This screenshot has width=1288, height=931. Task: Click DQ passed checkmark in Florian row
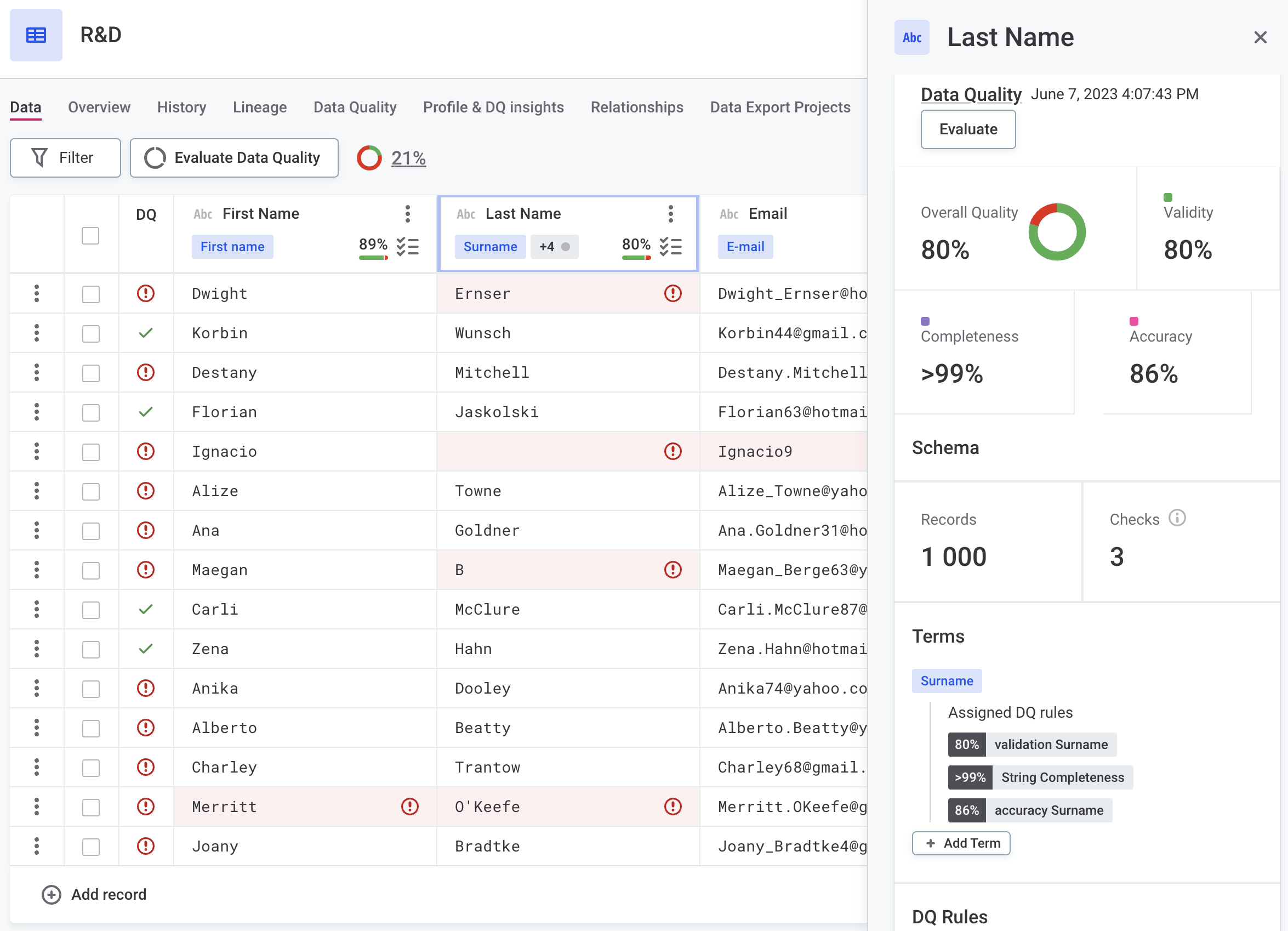pyautogui.click(x=146, y=412)
